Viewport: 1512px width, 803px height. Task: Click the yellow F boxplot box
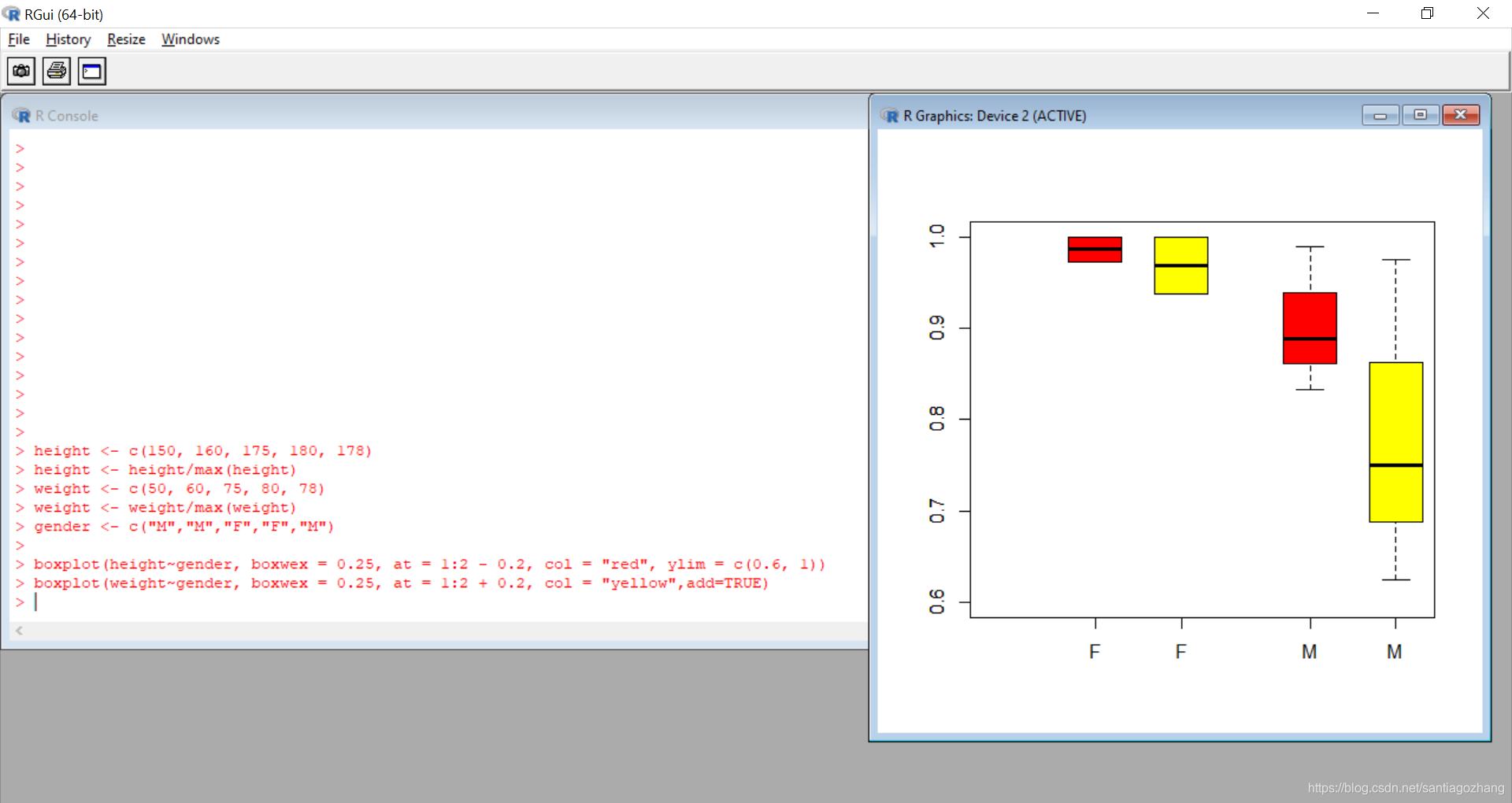1181,265
